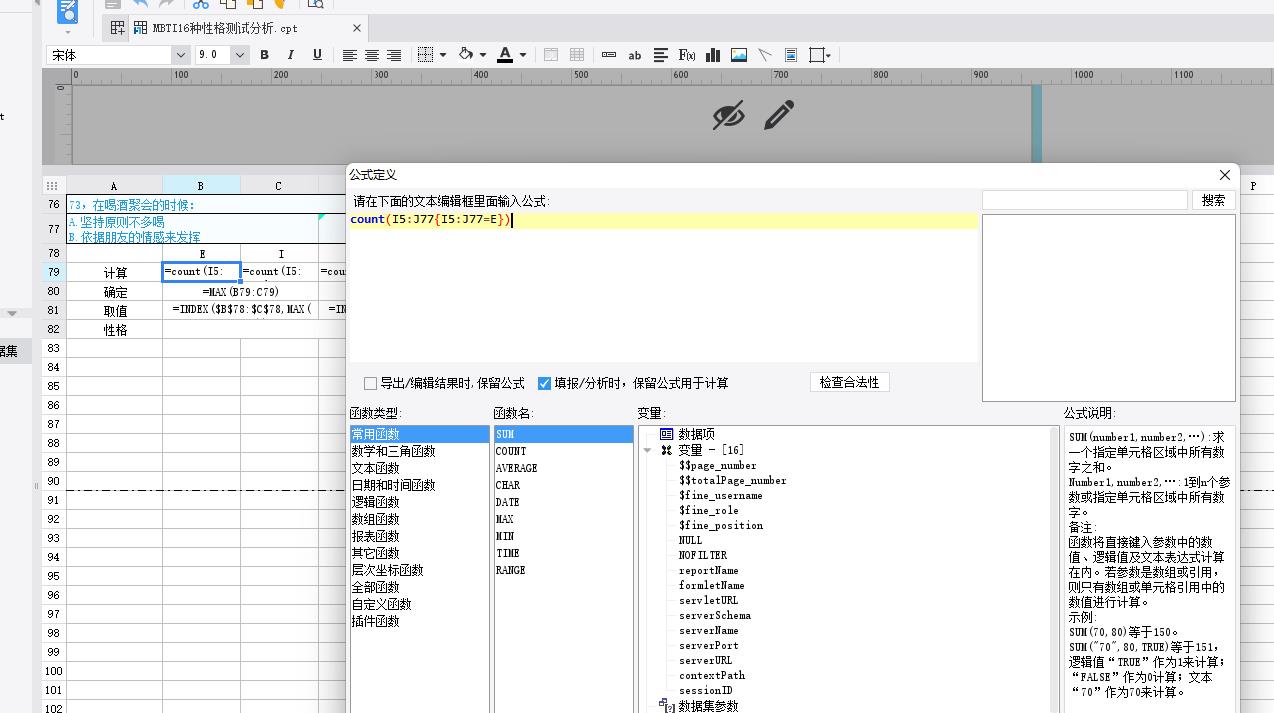Open the border style dropdown arrow

(442, 55)
